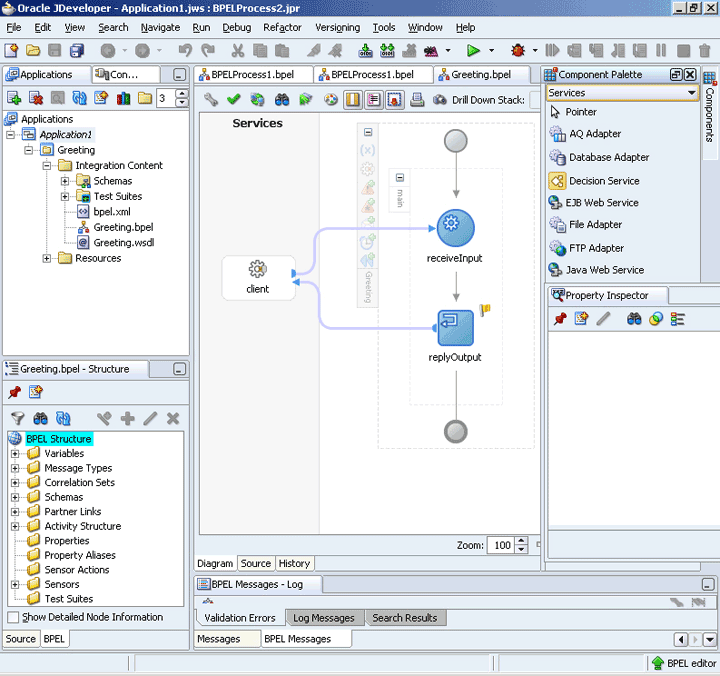This screenshot has height=676, width=720.
Task: Choose the Database Adapter palette item
Action: [x=599, y=157]
